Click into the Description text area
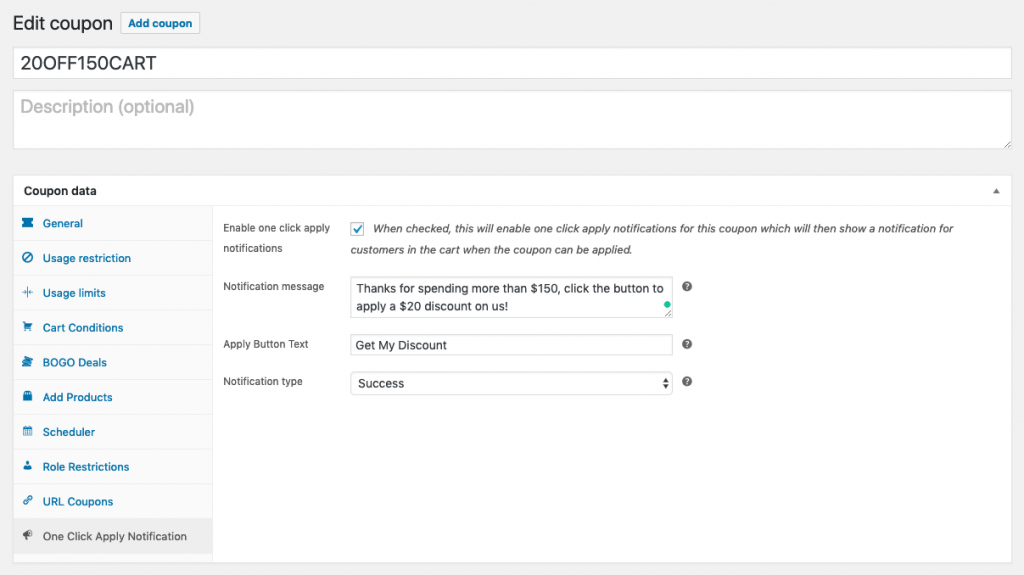 [x=511, y=120]
